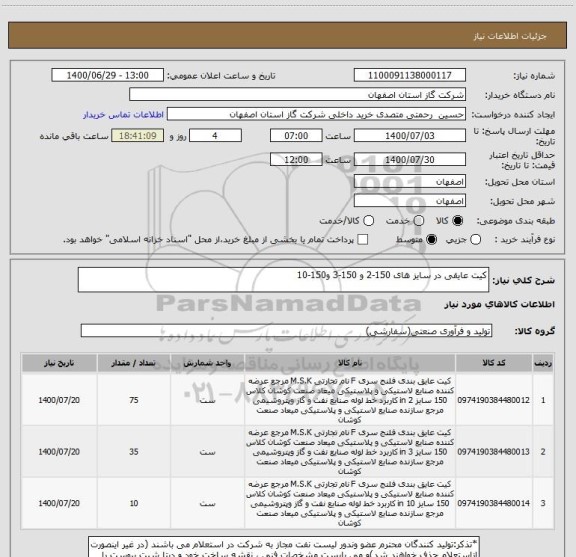Click the requester field حسین رحمتی
The height and width of the screenshot is (557, 576).
coord(316,114)
